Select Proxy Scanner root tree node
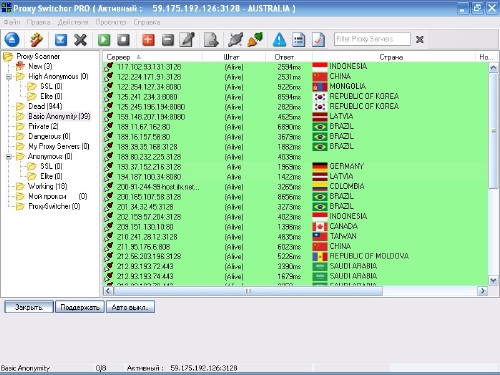 (38, 56)
